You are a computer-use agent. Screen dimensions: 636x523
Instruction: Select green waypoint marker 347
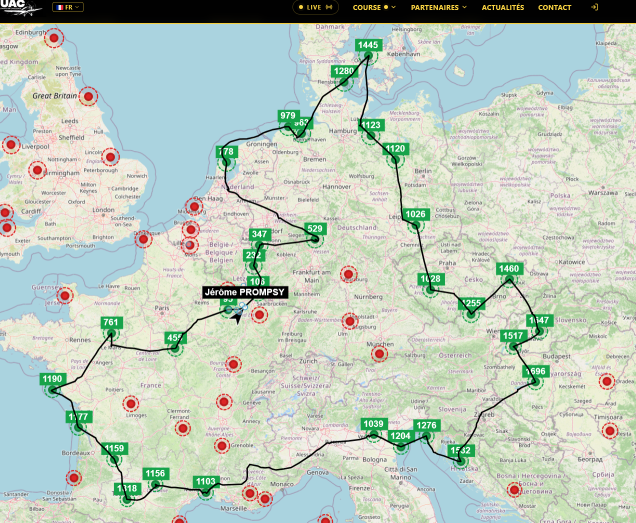point(260,234)
